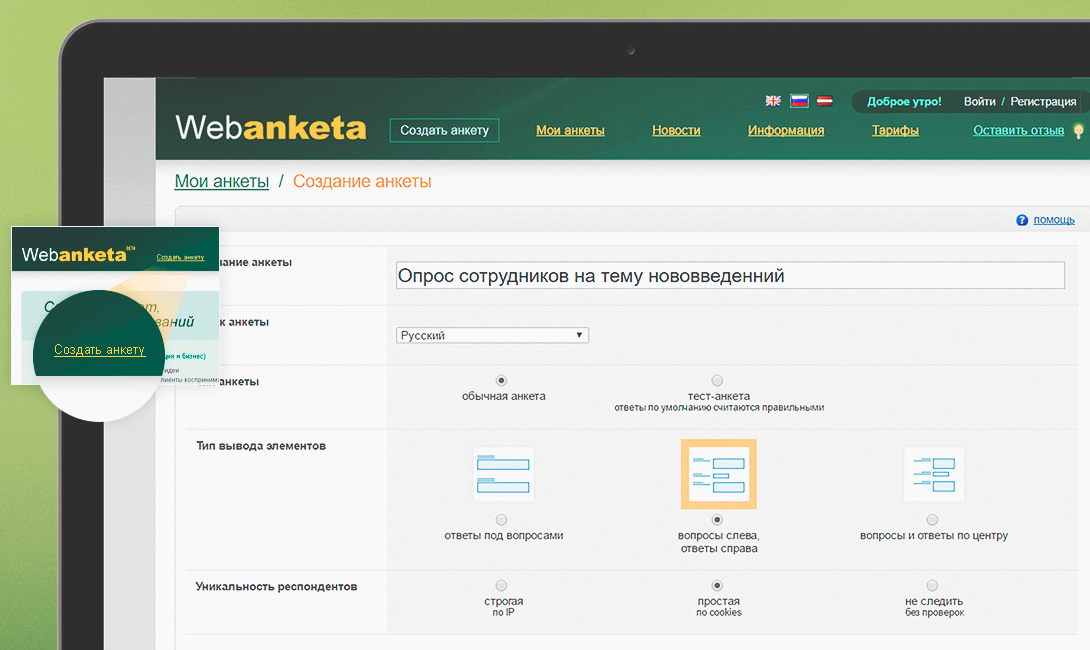Open the 'Новости' menu item

(x=676, y=130)
